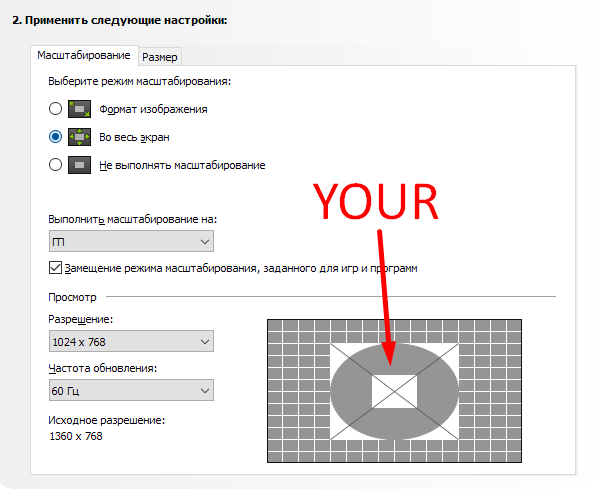Click the Применить следующие настройки heading
Image resolution: width=594 pixels, height=500 pixels.
pos(120,20)
